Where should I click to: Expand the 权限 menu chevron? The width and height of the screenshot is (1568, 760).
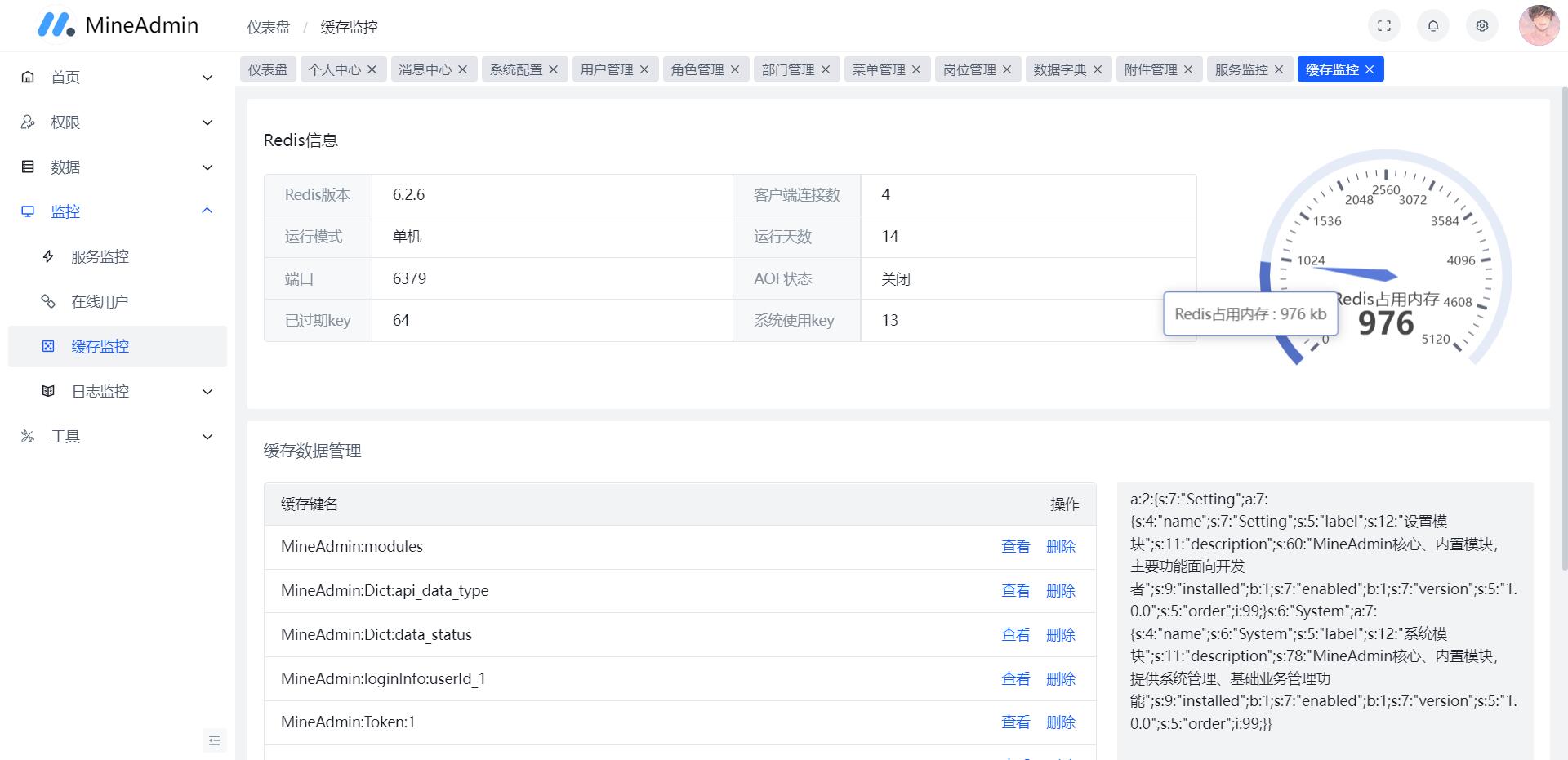pos(207,122)
